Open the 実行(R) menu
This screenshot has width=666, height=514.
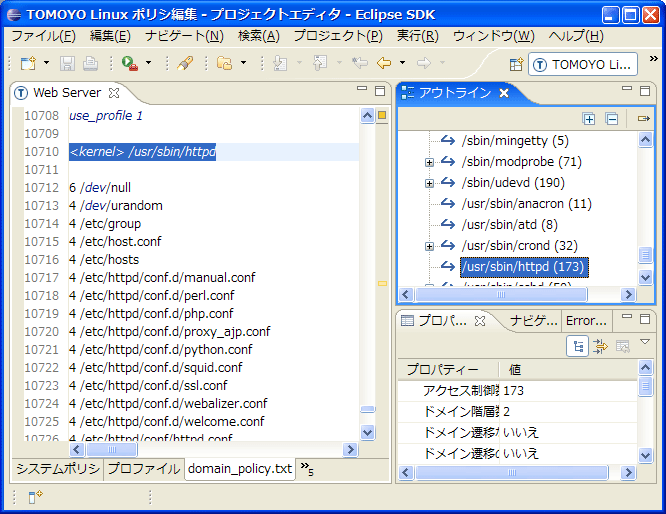coord(418,36)
